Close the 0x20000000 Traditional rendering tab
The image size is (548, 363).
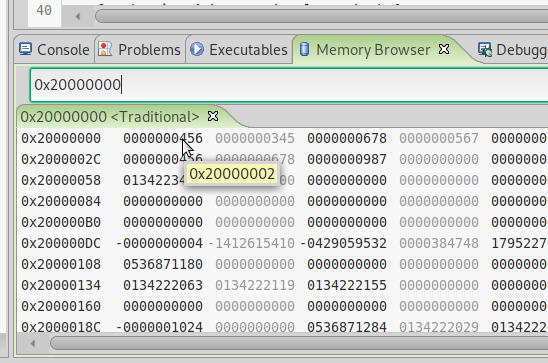pyautogui.click(x=213, y=116)
